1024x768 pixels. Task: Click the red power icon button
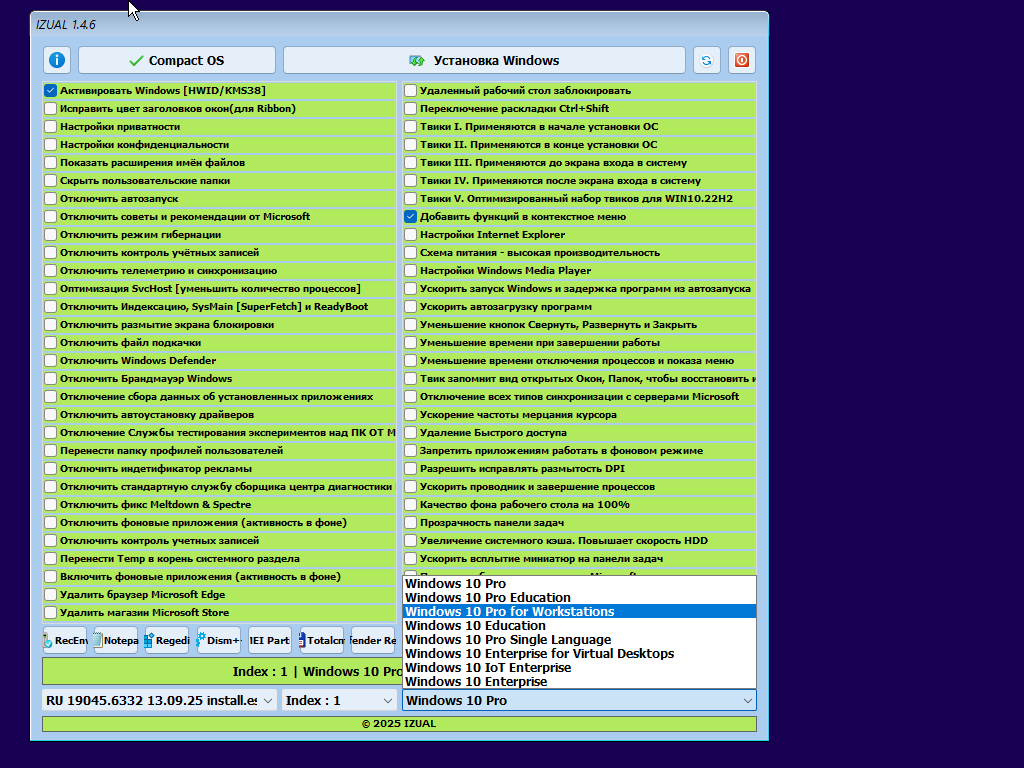click(742, 60)
